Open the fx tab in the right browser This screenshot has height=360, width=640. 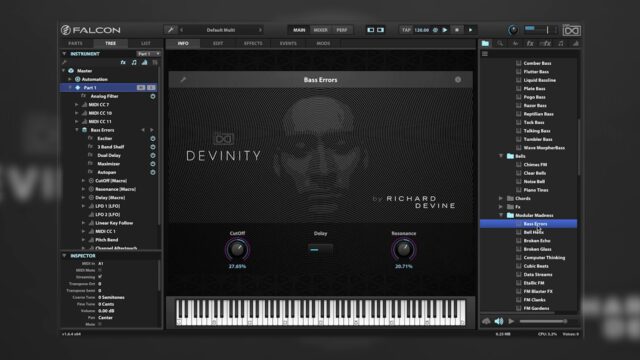point(530,43)
